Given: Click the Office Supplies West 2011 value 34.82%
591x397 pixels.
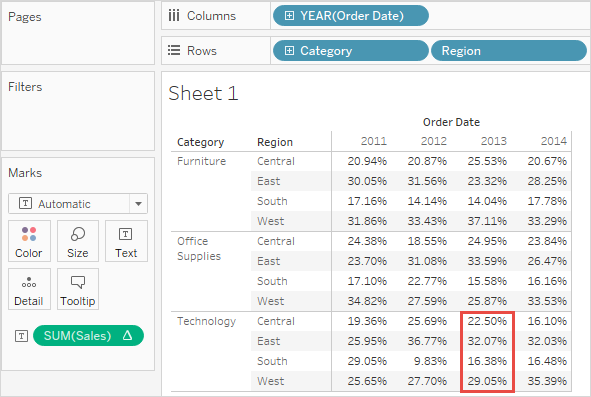Looking at the screenshot, I should tap(367, 301).
